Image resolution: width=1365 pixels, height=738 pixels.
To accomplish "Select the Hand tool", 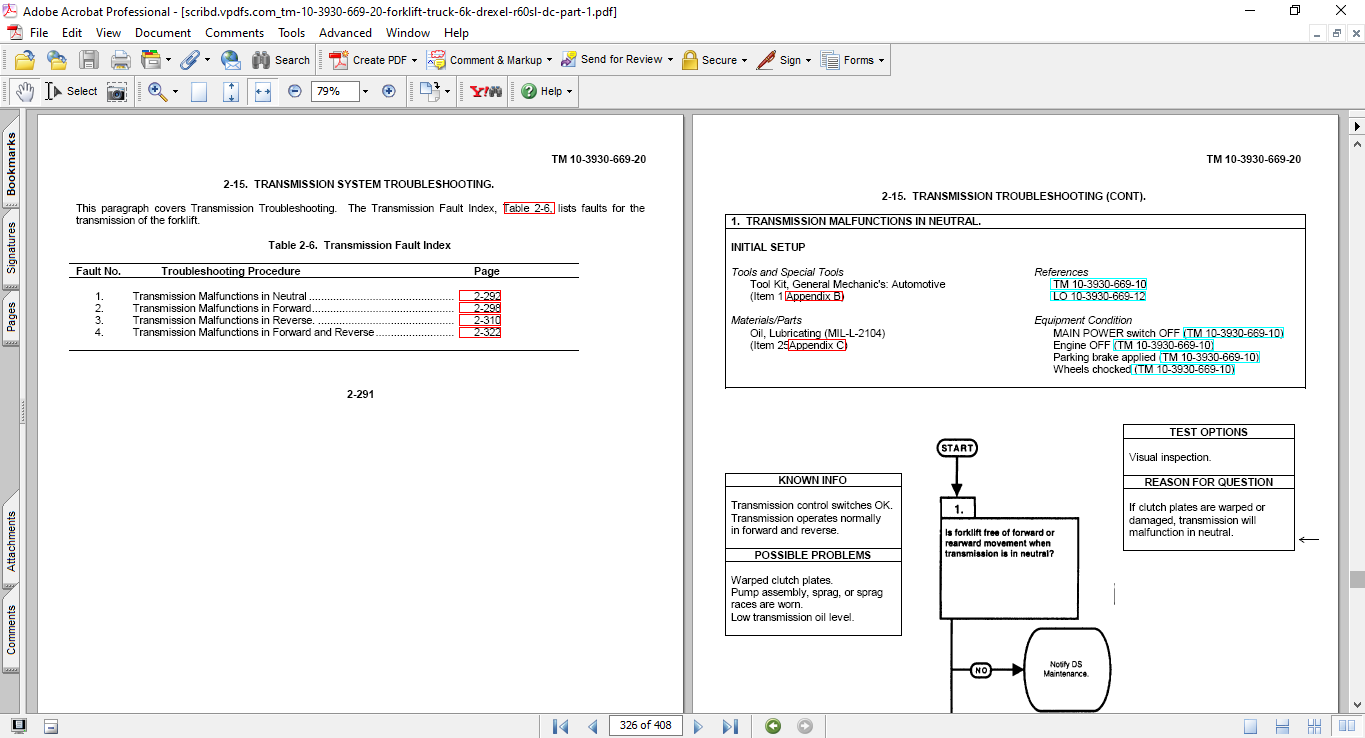I will 25,91.
